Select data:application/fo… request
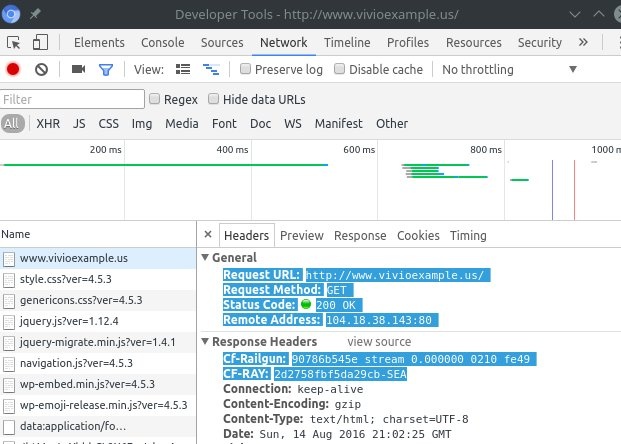 (x=98, y=426)
